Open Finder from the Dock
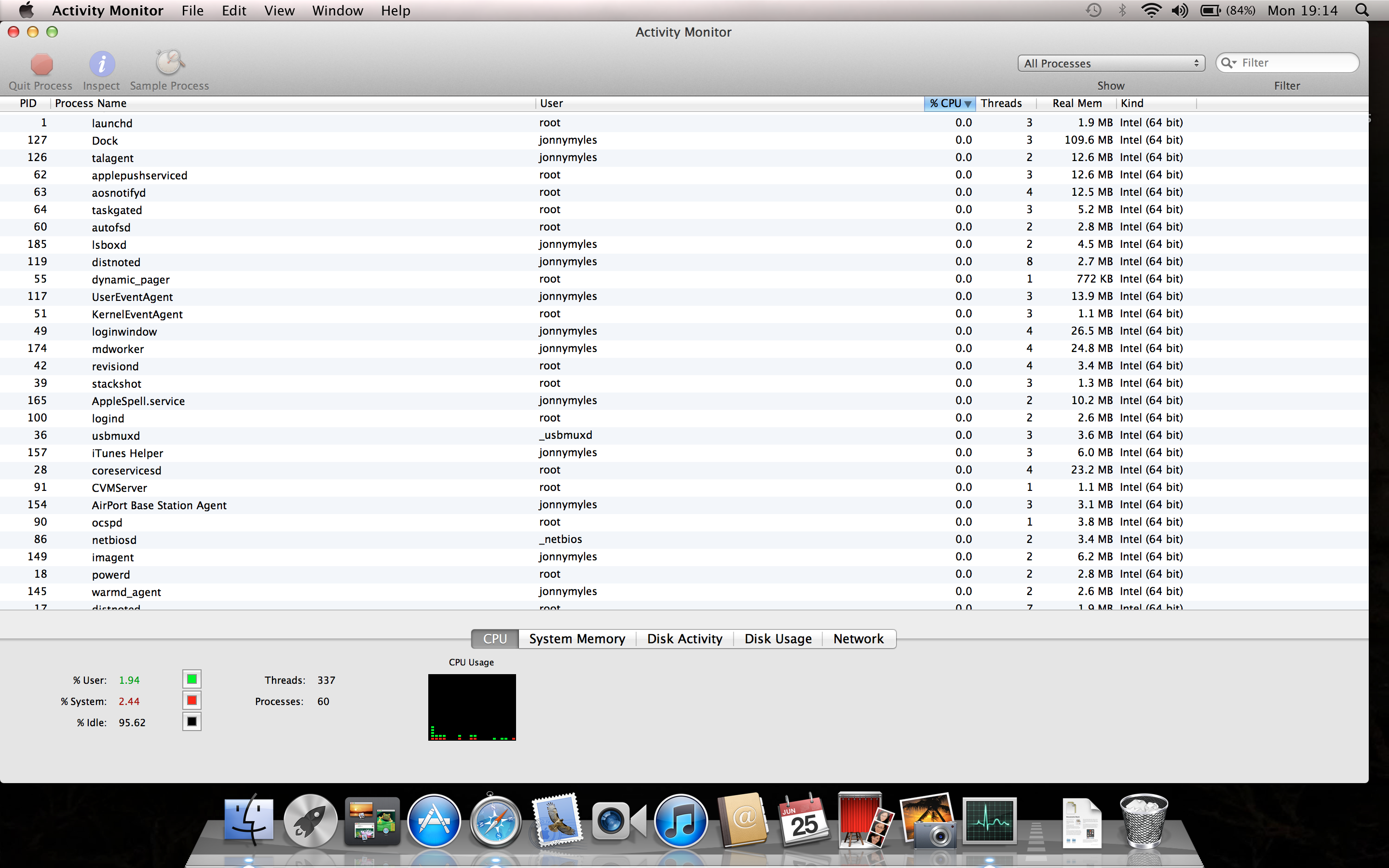The height and width of the screenshot is (868, 1389). coord(248,821)
